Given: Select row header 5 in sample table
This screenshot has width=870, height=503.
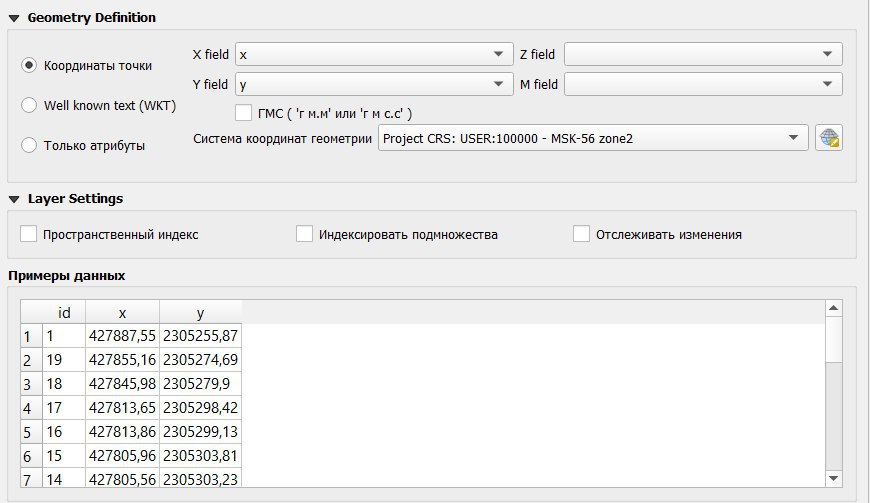Looking at the screenshot, I should pyautogui.click(x=32, y=432).
